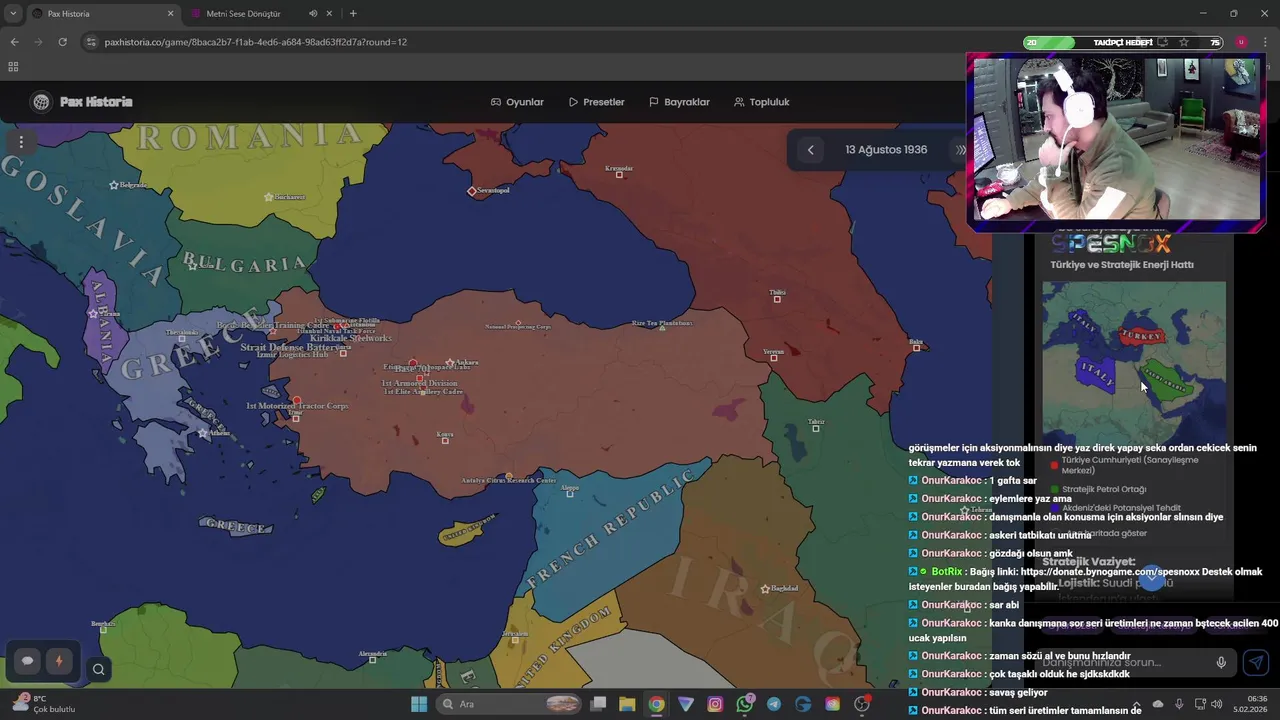The image size is (1280, 720).
Task: Select Baku city marker
Action: click(915, 348)
